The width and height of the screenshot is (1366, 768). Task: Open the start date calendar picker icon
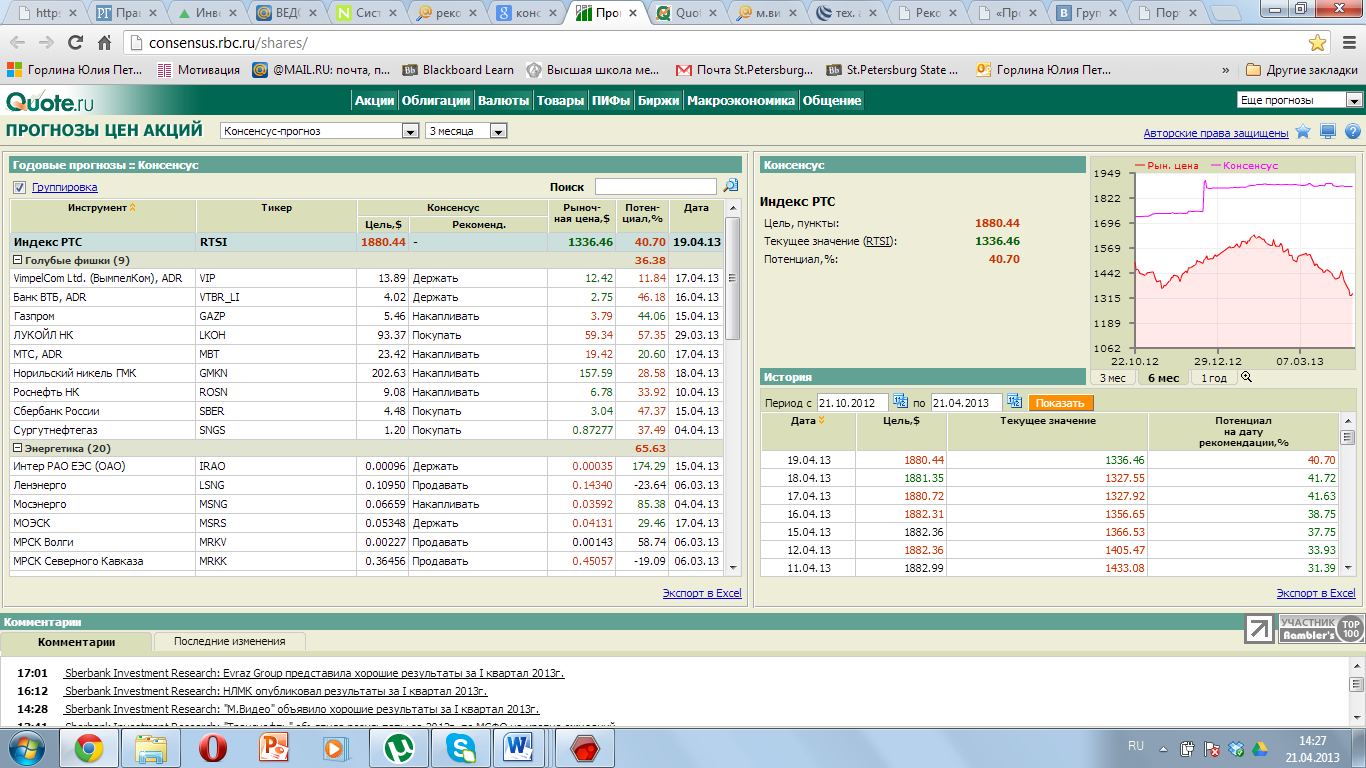pyautogui.click(x=900, y=402)
